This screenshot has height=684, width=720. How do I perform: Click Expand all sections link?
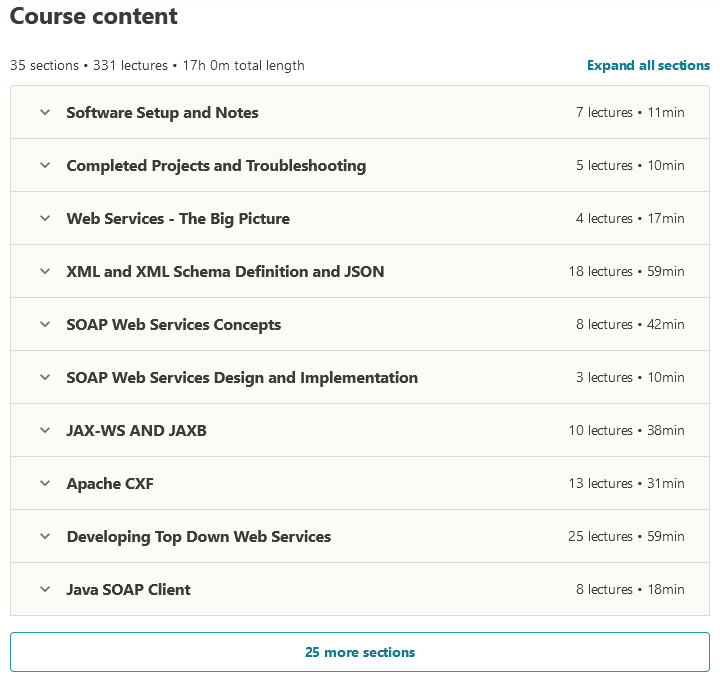[x=648, y=65]
